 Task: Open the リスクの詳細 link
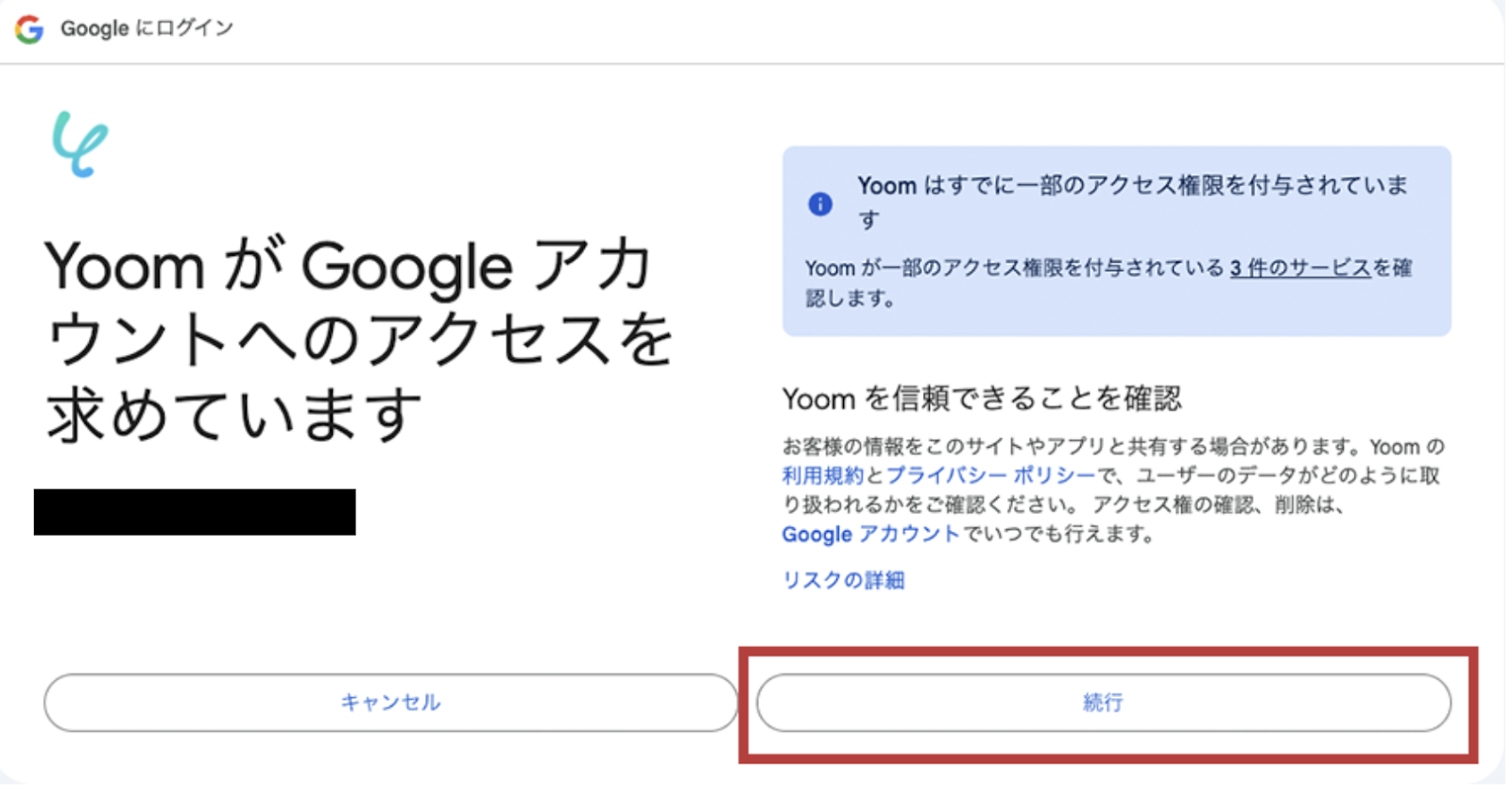(x=843, y=580)
